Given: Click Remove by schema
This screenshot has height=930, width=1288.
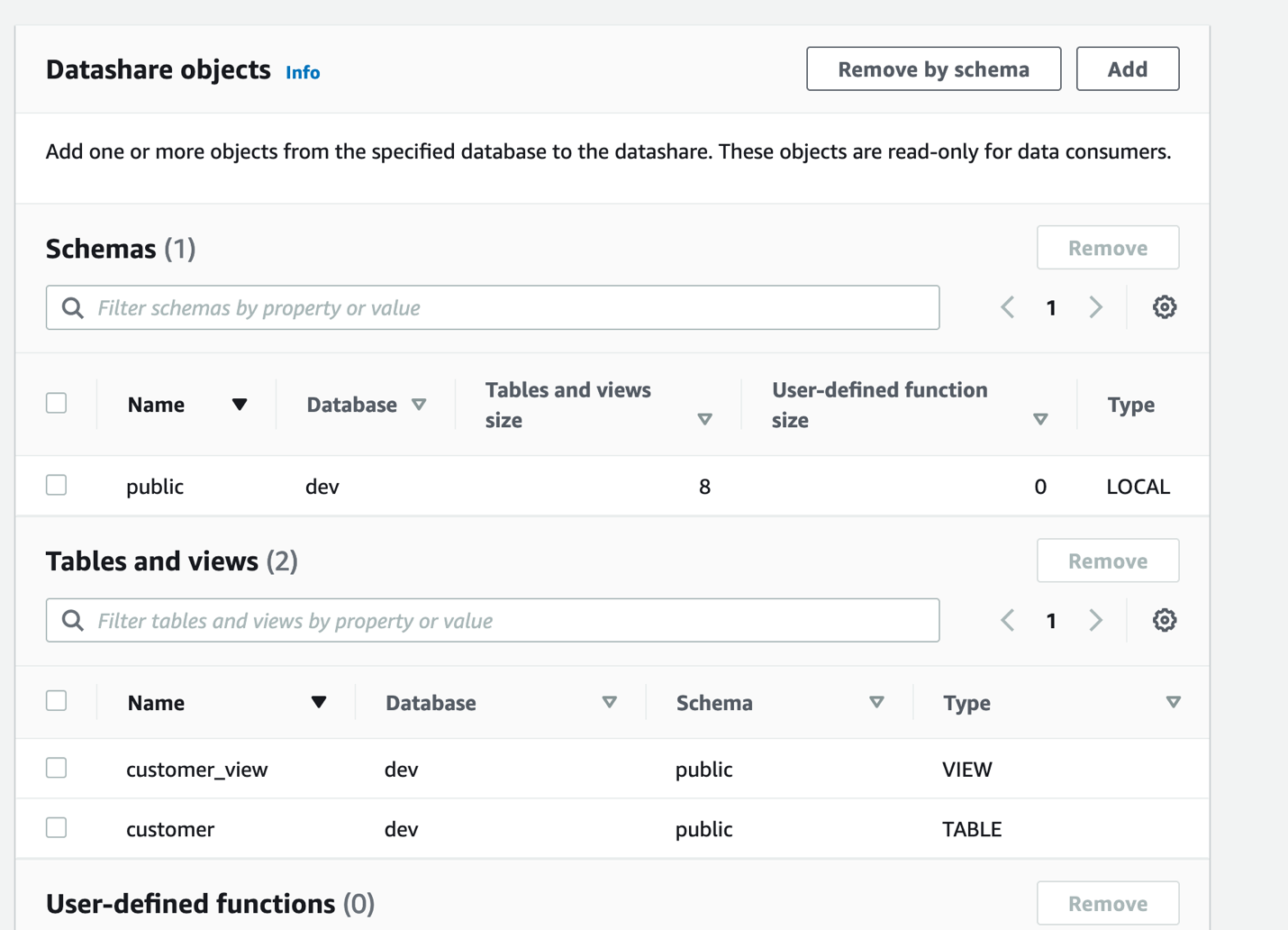Looking at the screenshot, I should (x=933, y=68).
